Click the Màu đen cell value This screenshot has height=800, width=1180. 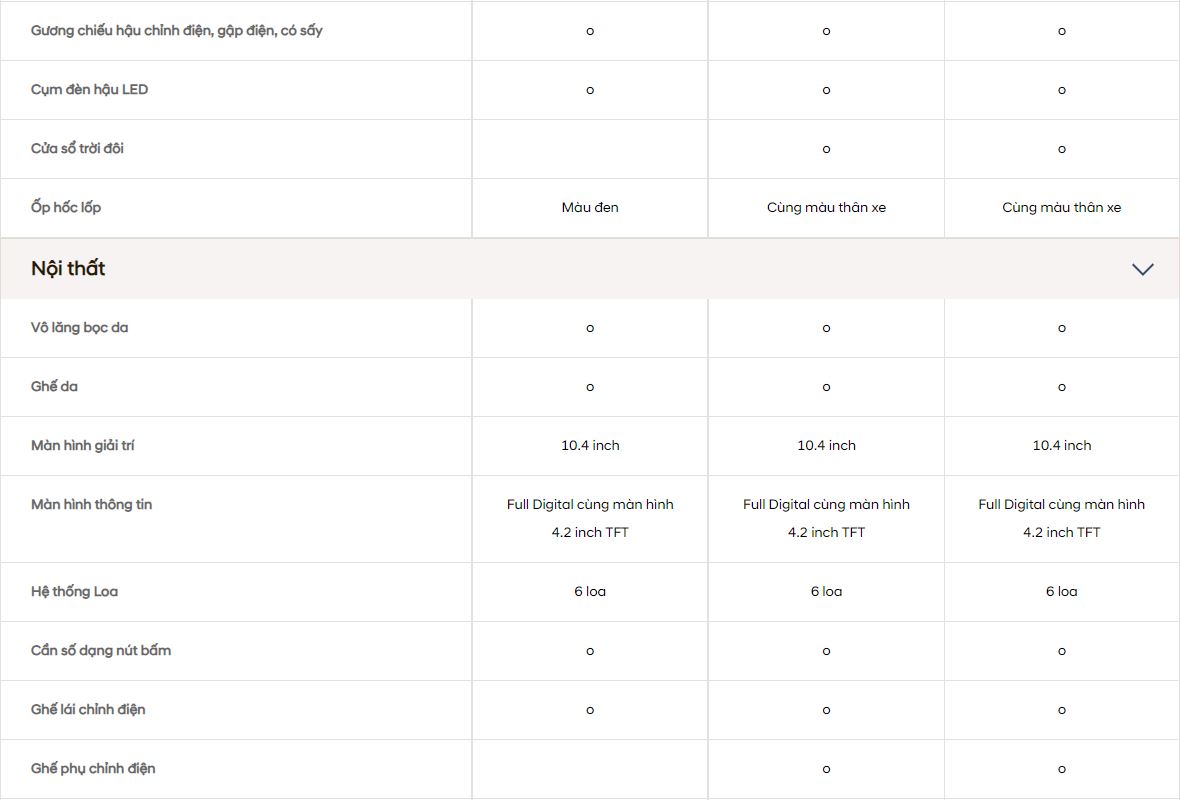tap(590, 208)
